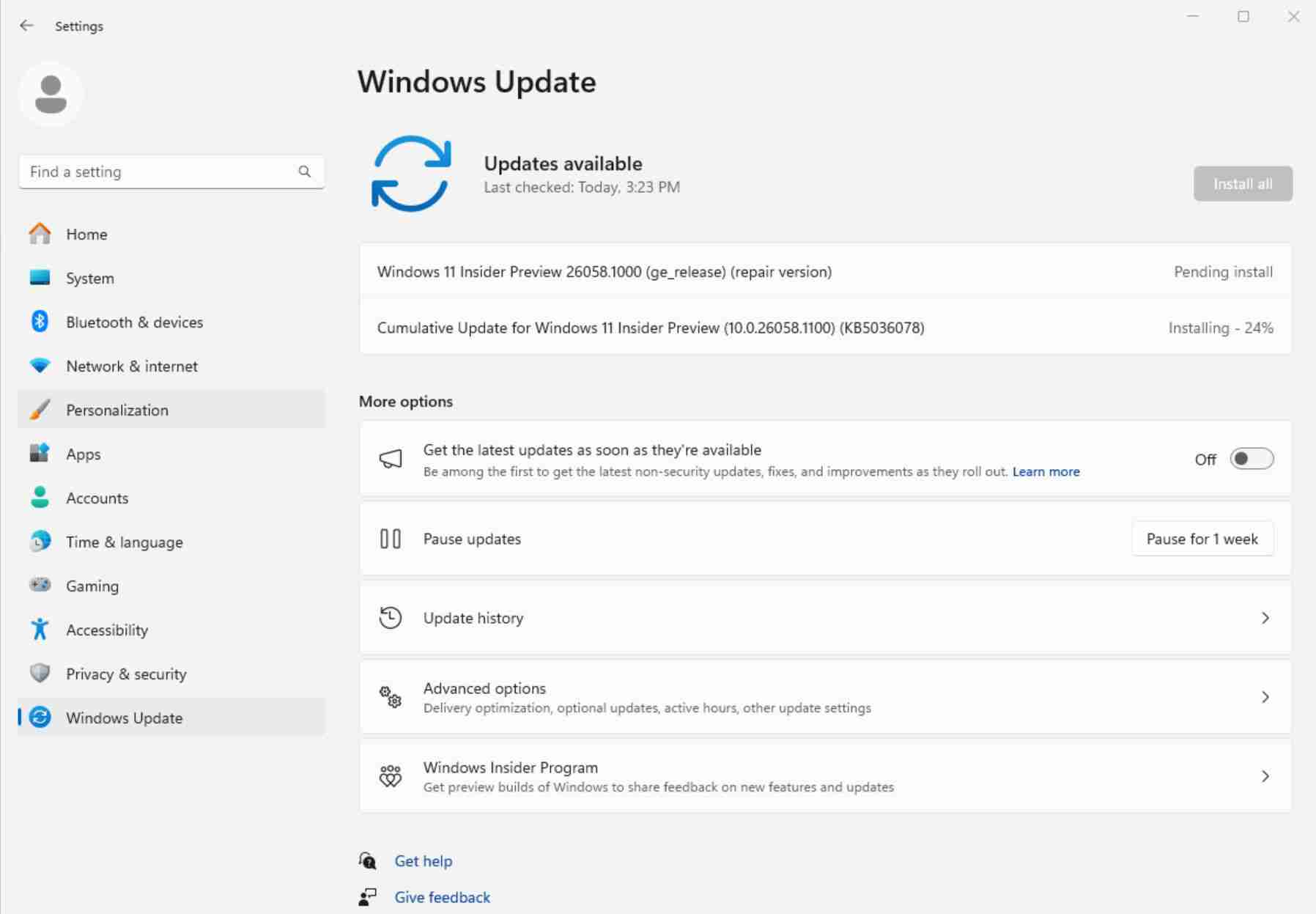Click the Accounts icon in sidebar
Image resolution: width=1316 pixels, height=914 pixels.
click(x=40, y=498)
